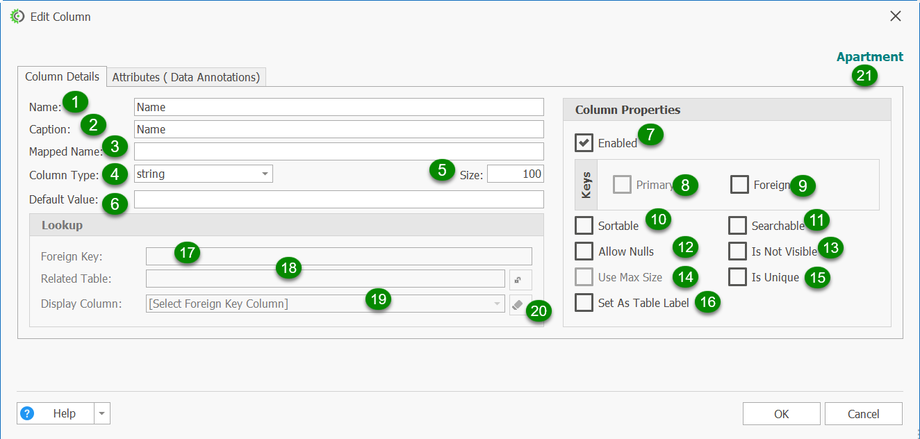The height and width of the screenshot is (439, 920).
Task: Mark the column as Is Not Visible
Action: pos(737,251)
